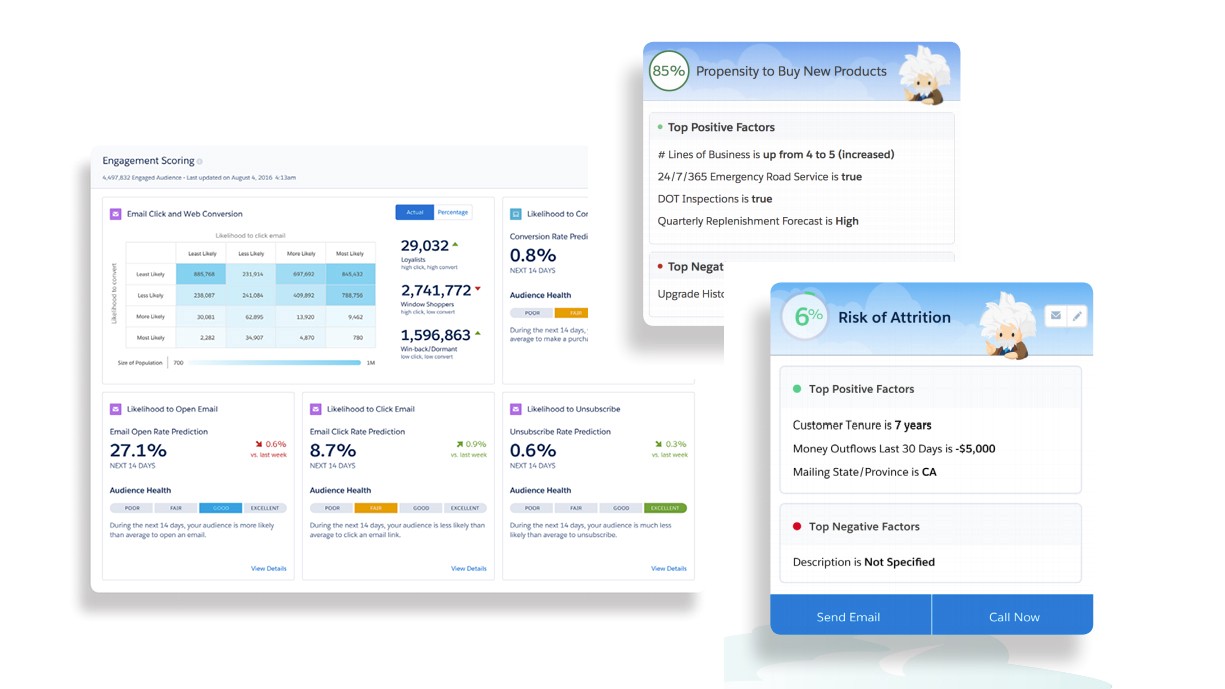This screenshot has width=1225, height=689.
Task: Switch the conversion table to Percentage view
Action: [x=453, y=212]
